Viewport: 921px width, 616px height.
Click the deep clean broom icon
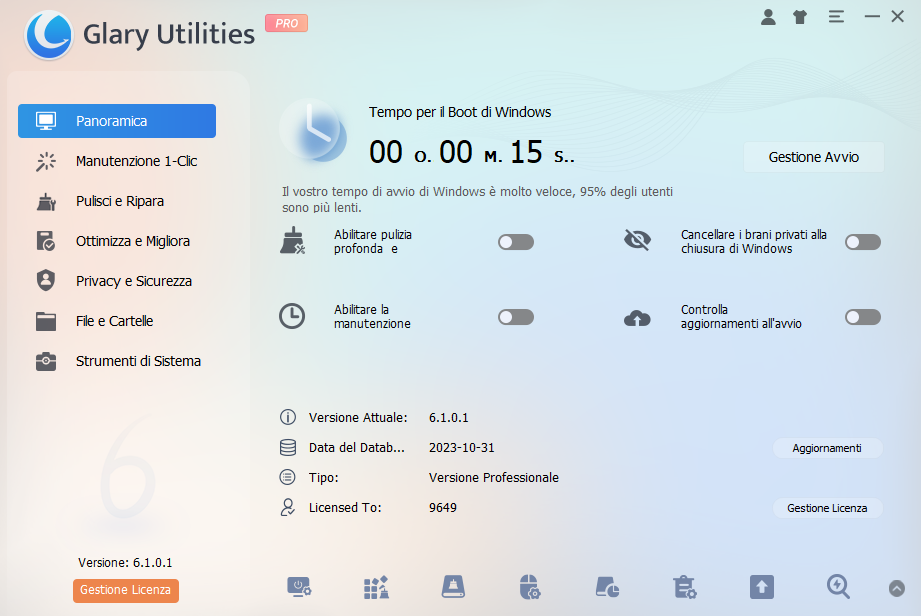293,241
